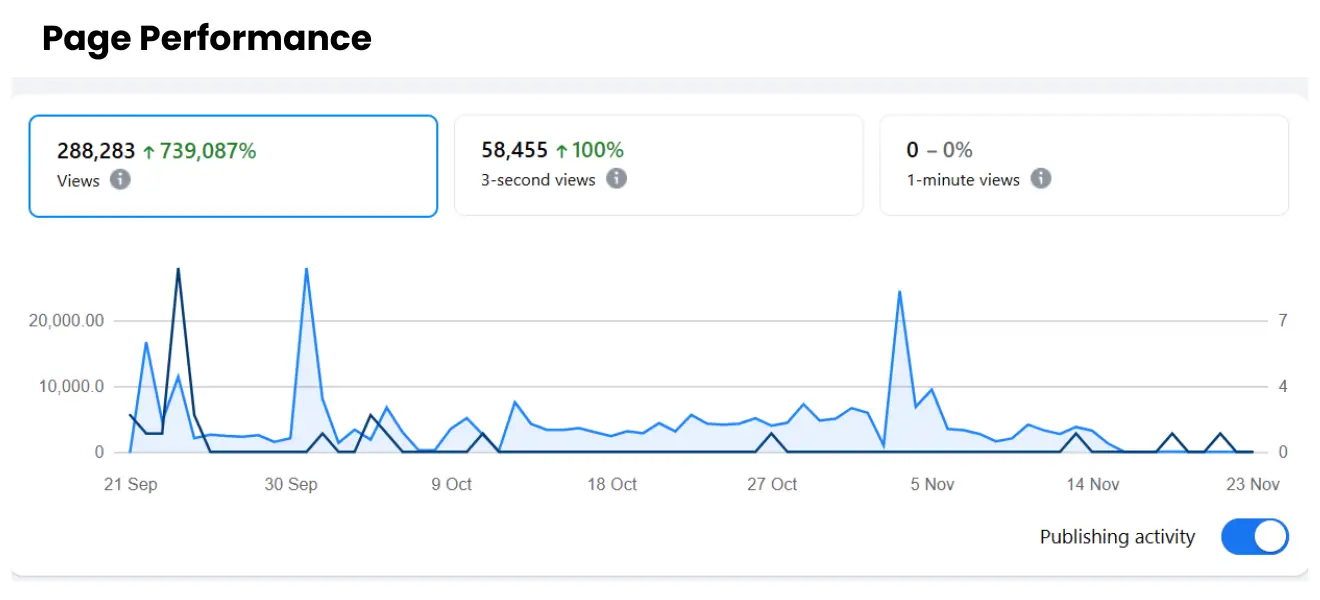
Task: Click the 20,000.00 y-axis label
Action: 66,321
